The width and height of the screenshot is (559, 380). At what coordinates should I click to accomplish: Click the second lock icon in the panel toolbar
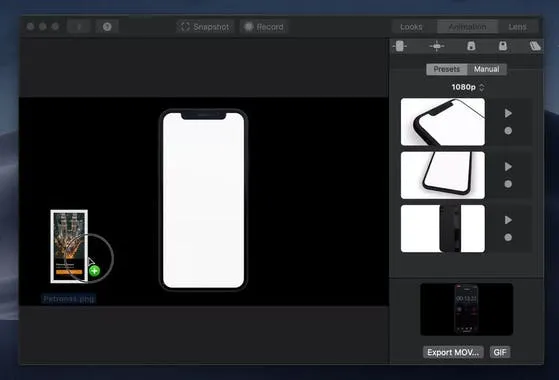(x=503, y=46)
